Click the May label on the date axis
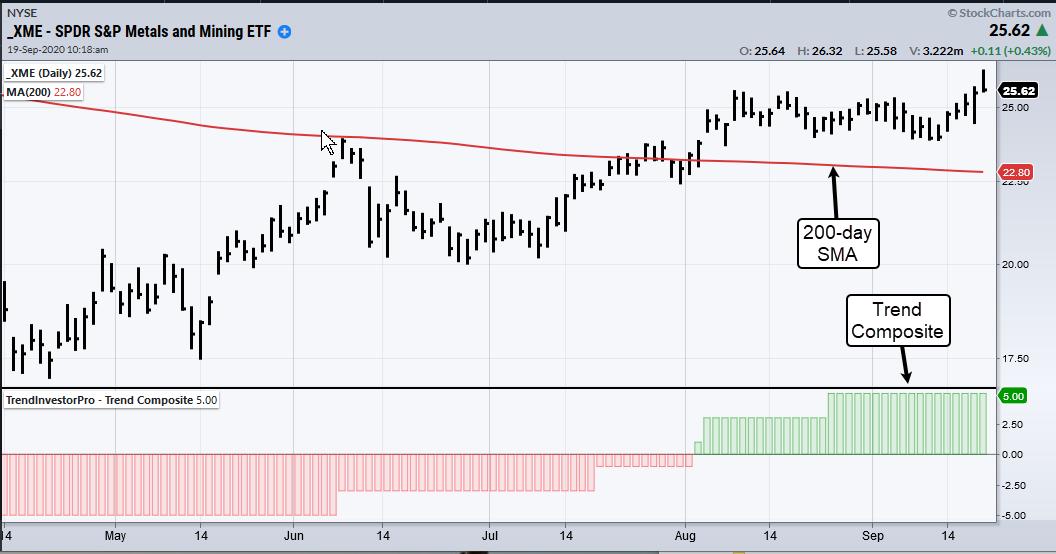Viewport: 1056px width, 554px height. (116, 536)
